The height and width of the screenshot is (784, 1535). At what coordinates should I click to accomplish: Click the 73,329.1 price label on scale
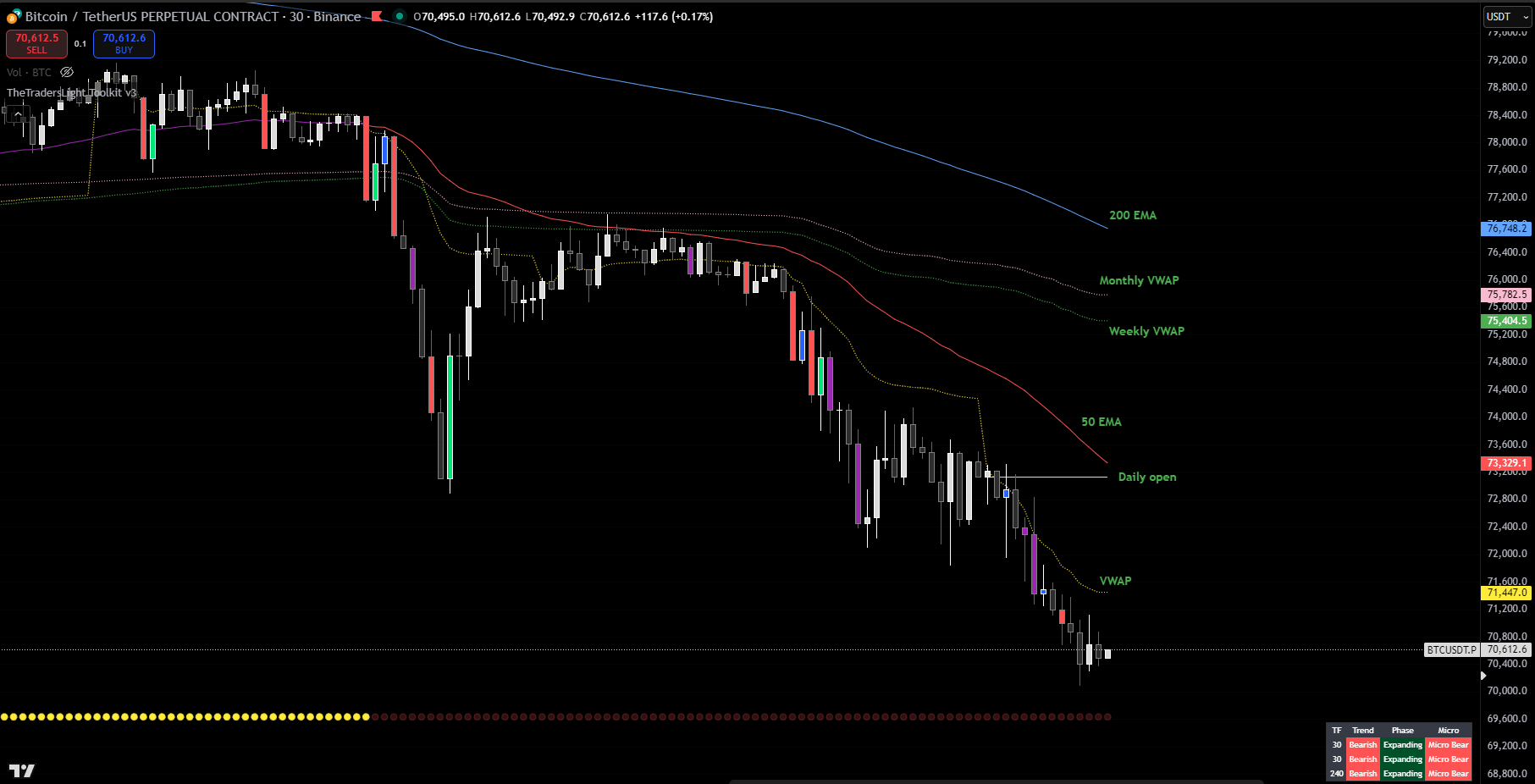click(x=1505, y=463)
